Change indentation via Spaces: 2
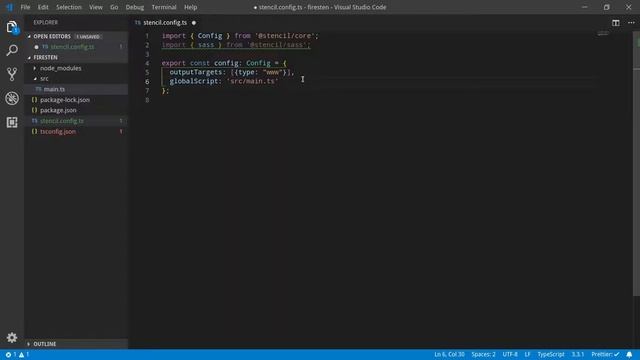 pyautogui.click(x=483, y=354)
